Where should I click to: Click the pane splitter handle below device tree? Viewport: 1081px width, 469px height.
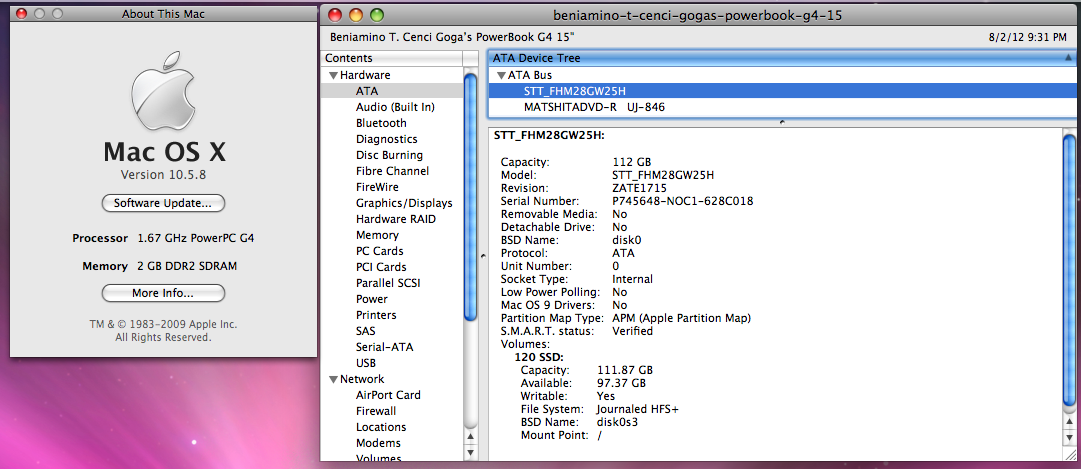[781, 122]
